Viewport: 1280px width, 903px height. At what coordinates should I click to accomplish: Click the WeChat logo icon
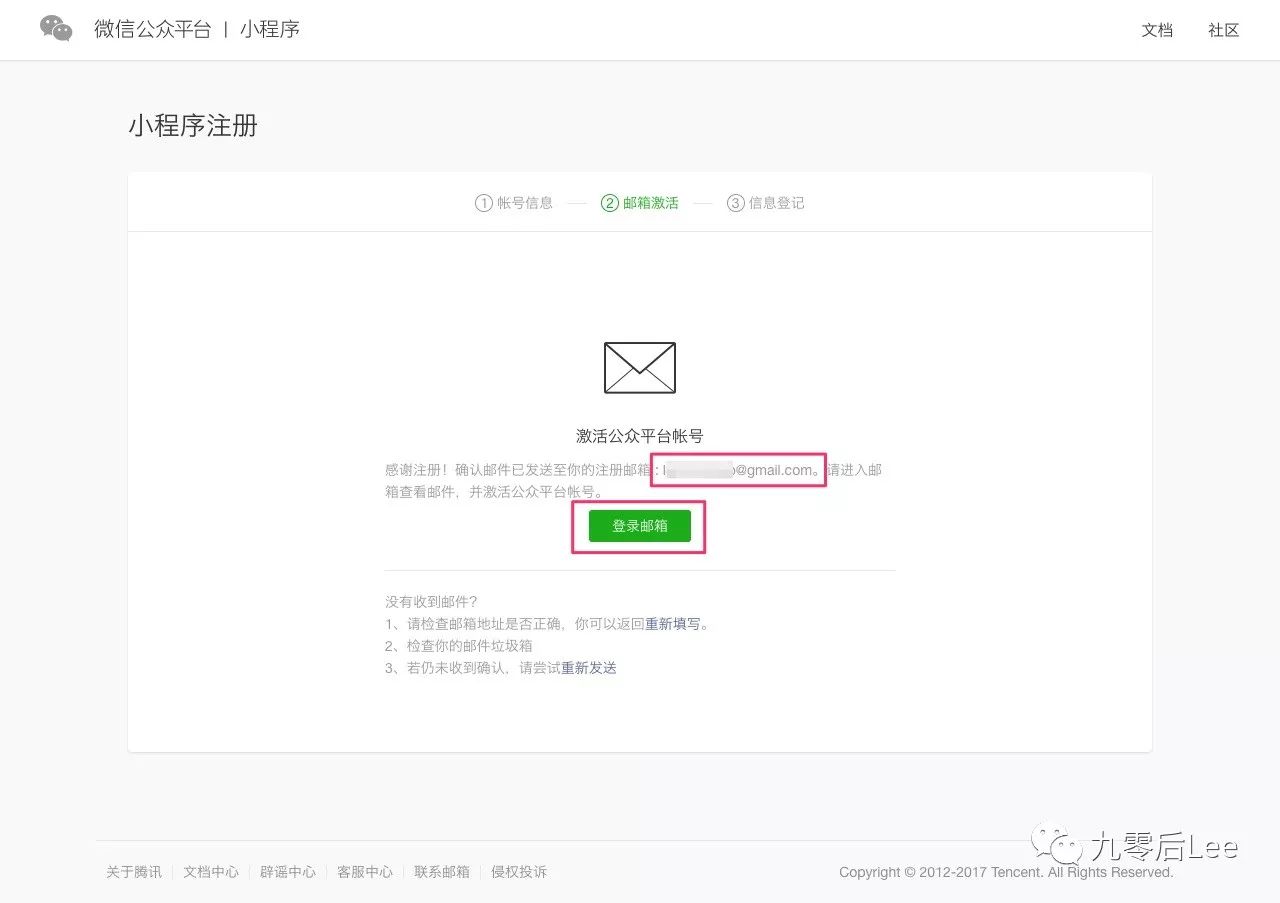point(55,27)
